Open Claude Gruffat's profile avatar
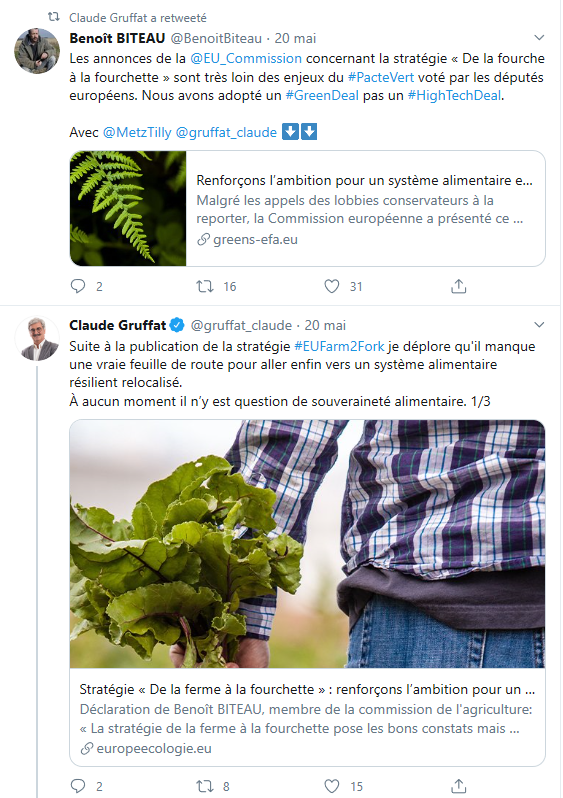Image resolution: width=563 pixels, height=798 pixels. [x=37, y=338]
